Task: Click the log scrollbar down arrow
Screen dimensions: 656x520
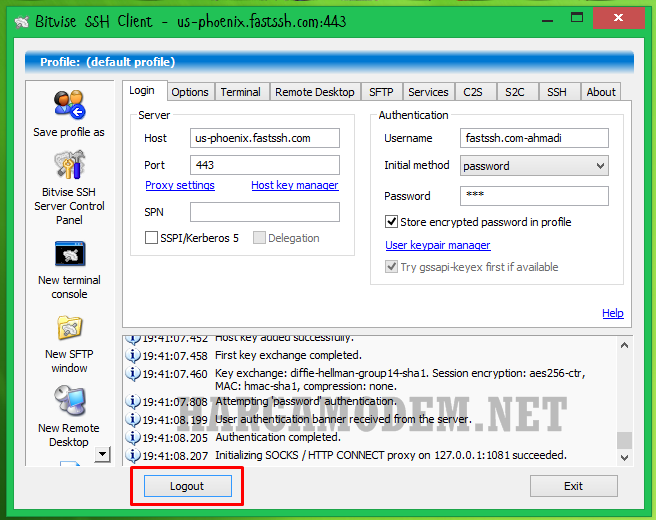Action: (x=625, y=457)
